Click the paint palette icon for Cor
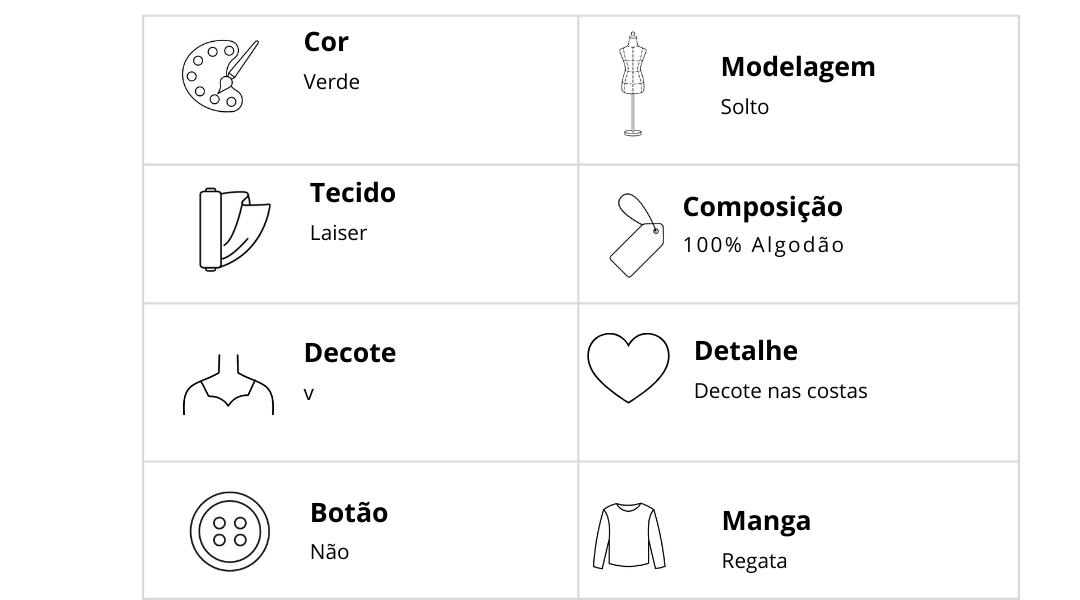This screenshot has width=1080, height=600. (220, 75)
